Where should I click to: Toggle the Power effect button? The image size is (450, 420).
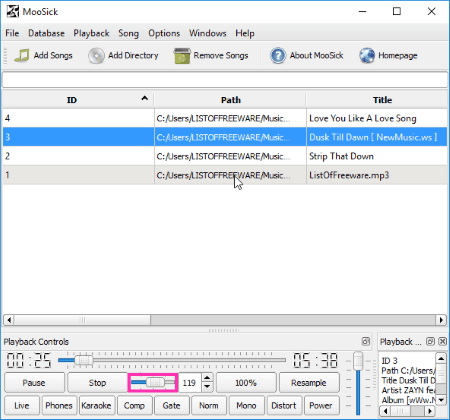[321, 405]
